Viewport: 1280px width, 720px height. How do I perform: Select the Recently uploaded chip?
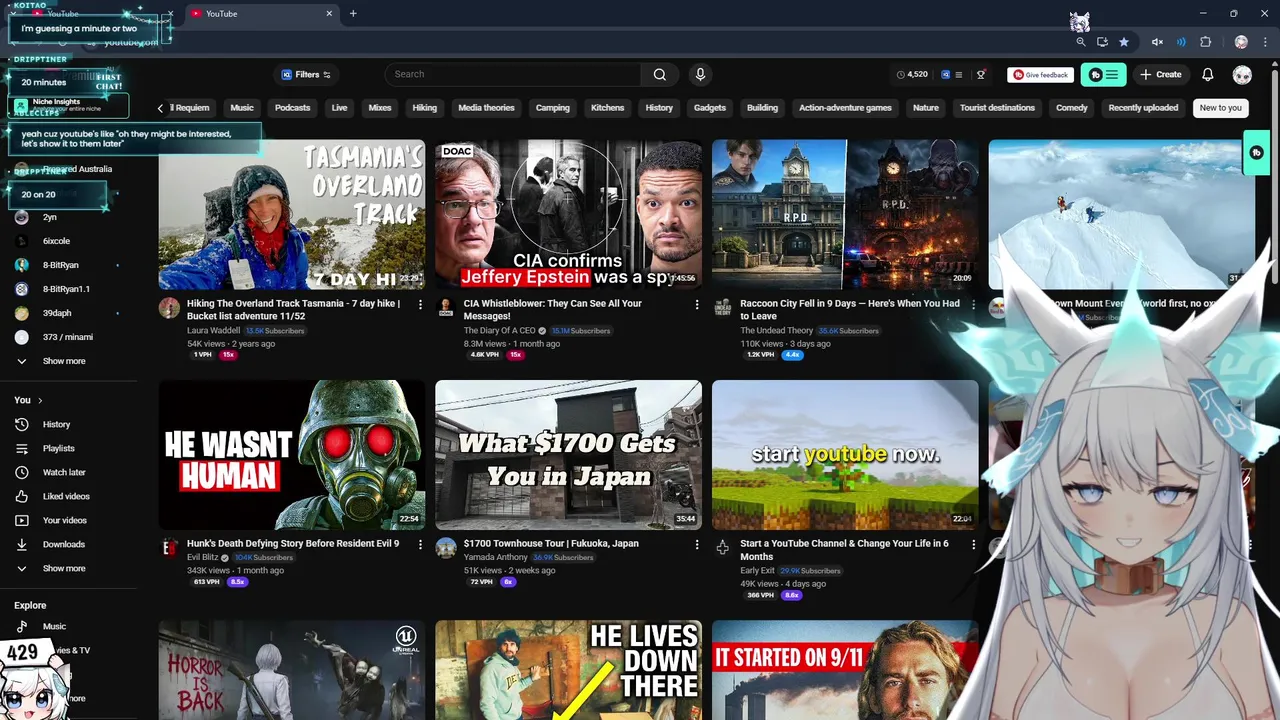pyautogui.click(x=1143, y=108)
